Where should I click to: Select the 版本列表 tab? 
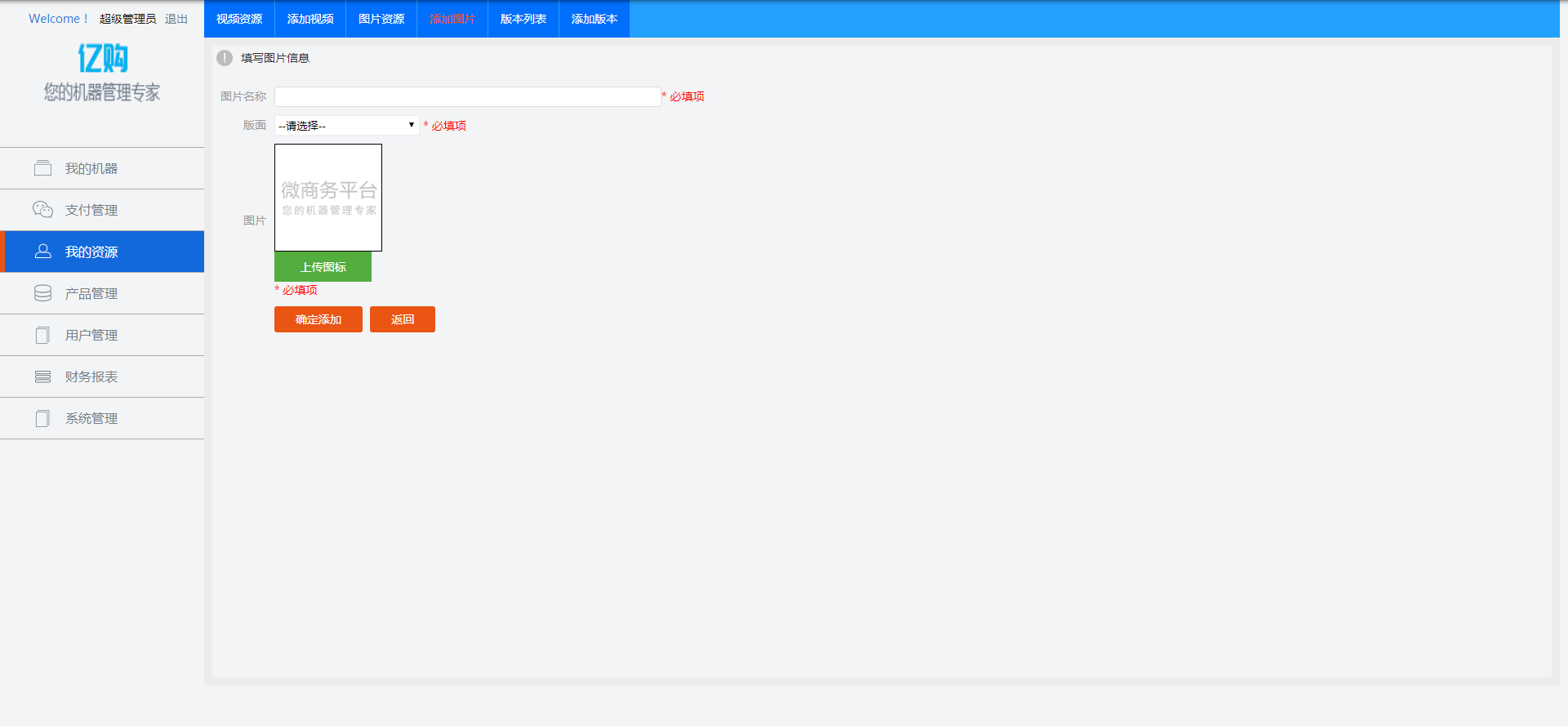tap(523, 19)
